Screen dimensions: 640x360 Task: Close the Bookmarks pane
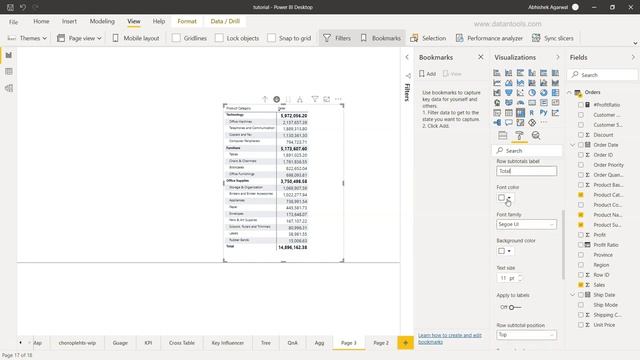click(481, 57)
